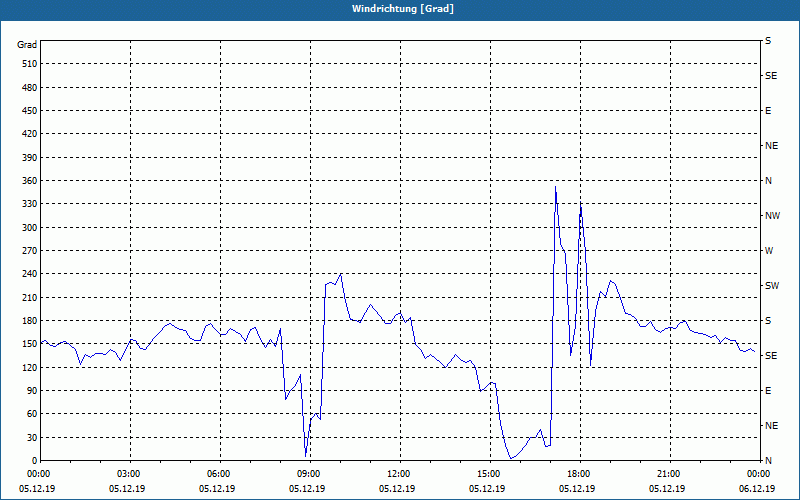Click the '05.12.19' date under '18:00'
The image size is (800, 500).
pyautogui.click(x=577, y=489)
